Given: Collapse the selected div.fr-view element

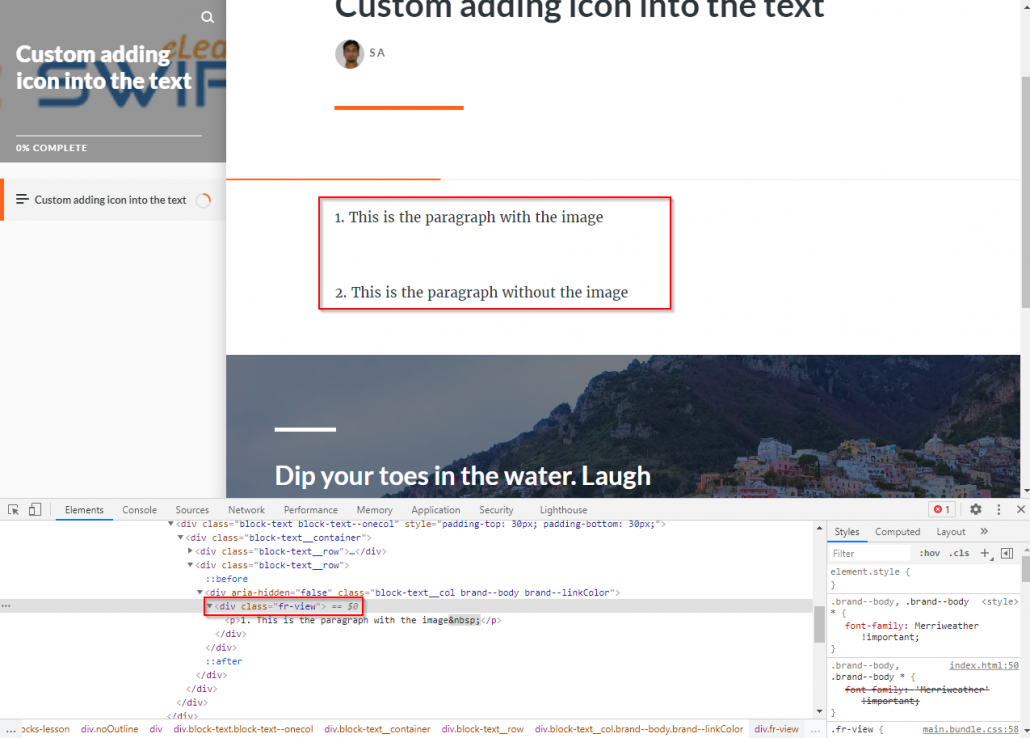Looking at the screenshot, I should tap(210, 606).
